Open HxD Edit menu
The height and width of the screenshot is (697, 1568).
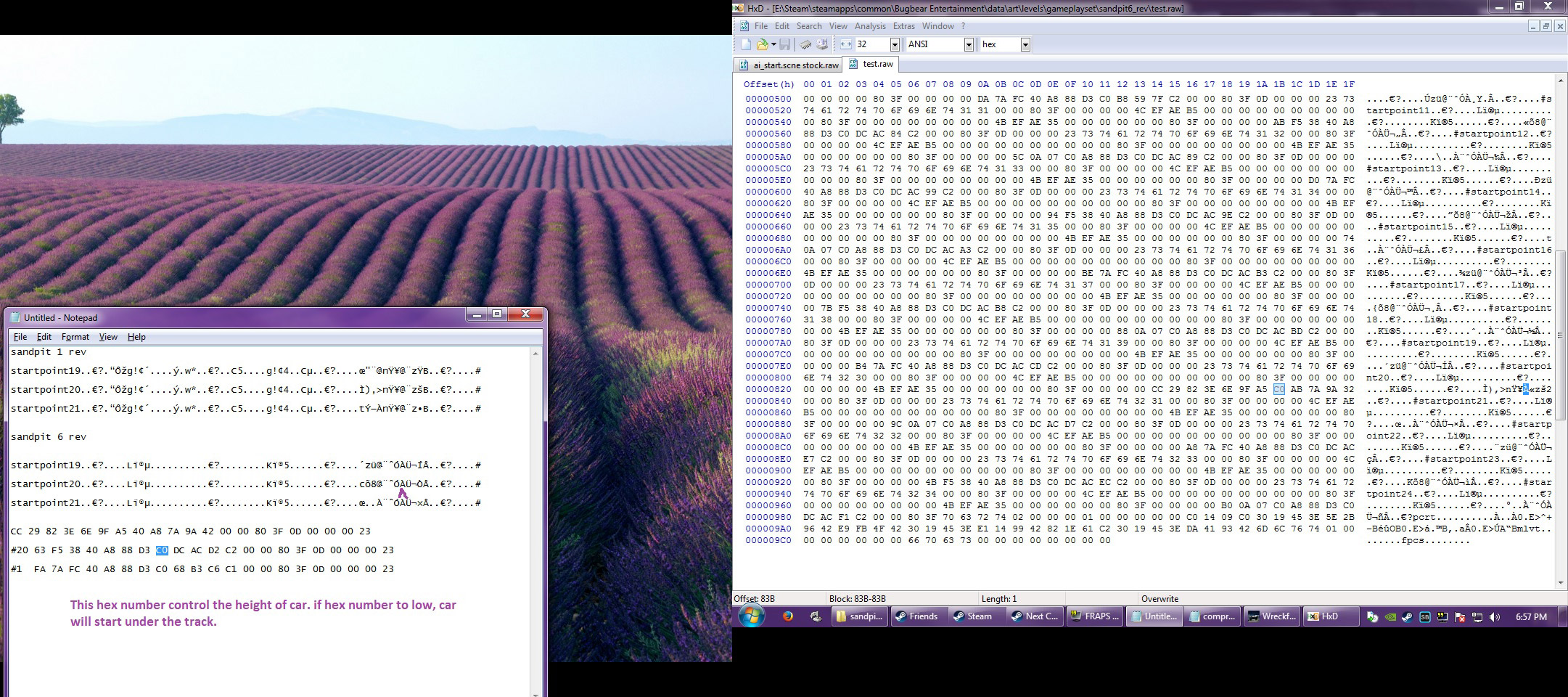[x=781, y=26]
